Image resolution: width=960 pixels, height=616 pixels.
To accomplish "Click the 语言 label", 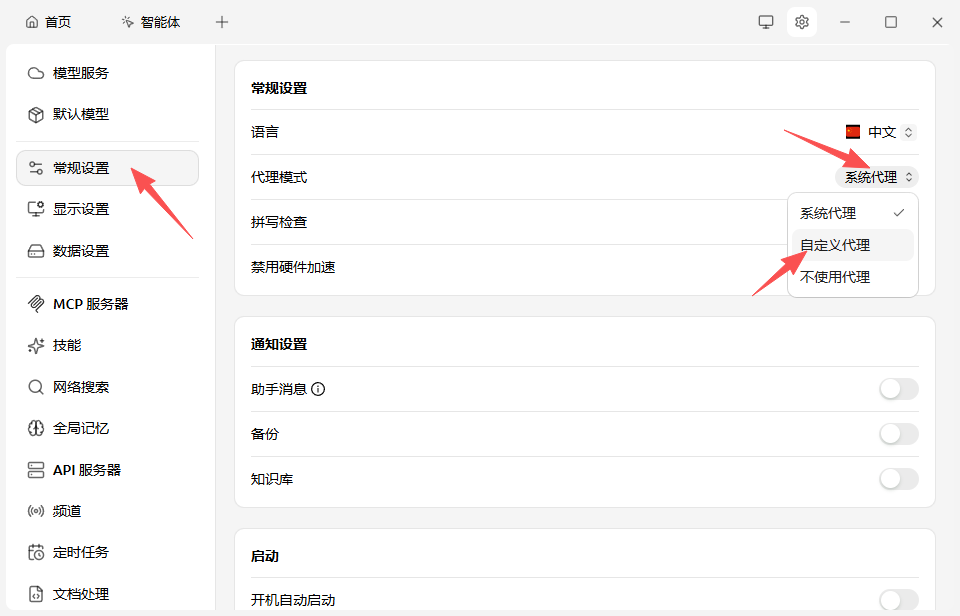I will pyautogui.click(x=264, y=132).
